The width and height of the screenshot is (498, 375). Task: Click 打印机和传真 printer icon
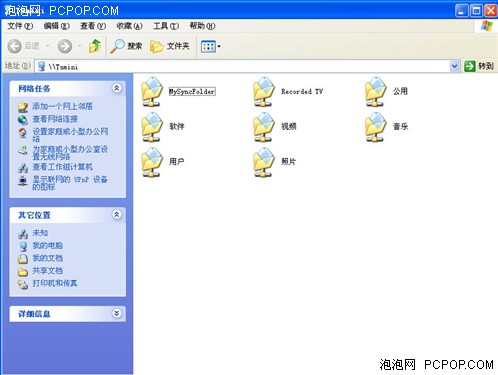pyautogui.click(x=23, y=284)
